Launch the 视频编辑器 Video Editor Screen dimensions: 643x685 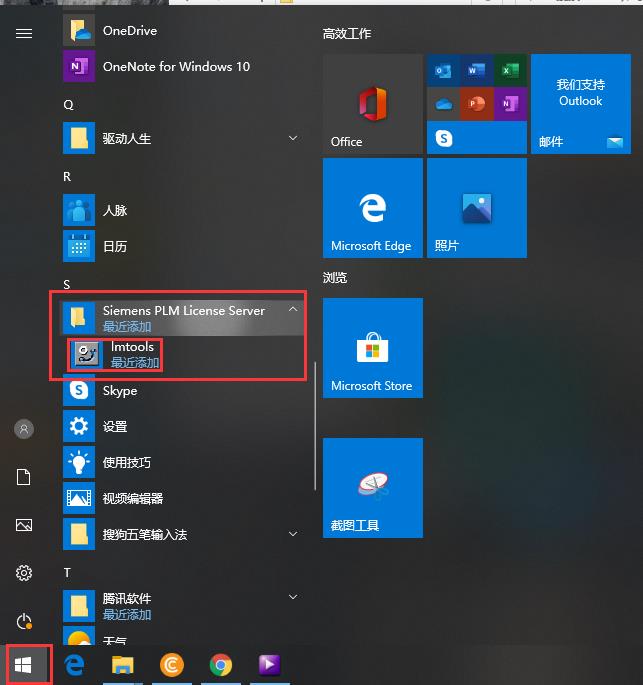pos(183,498)
